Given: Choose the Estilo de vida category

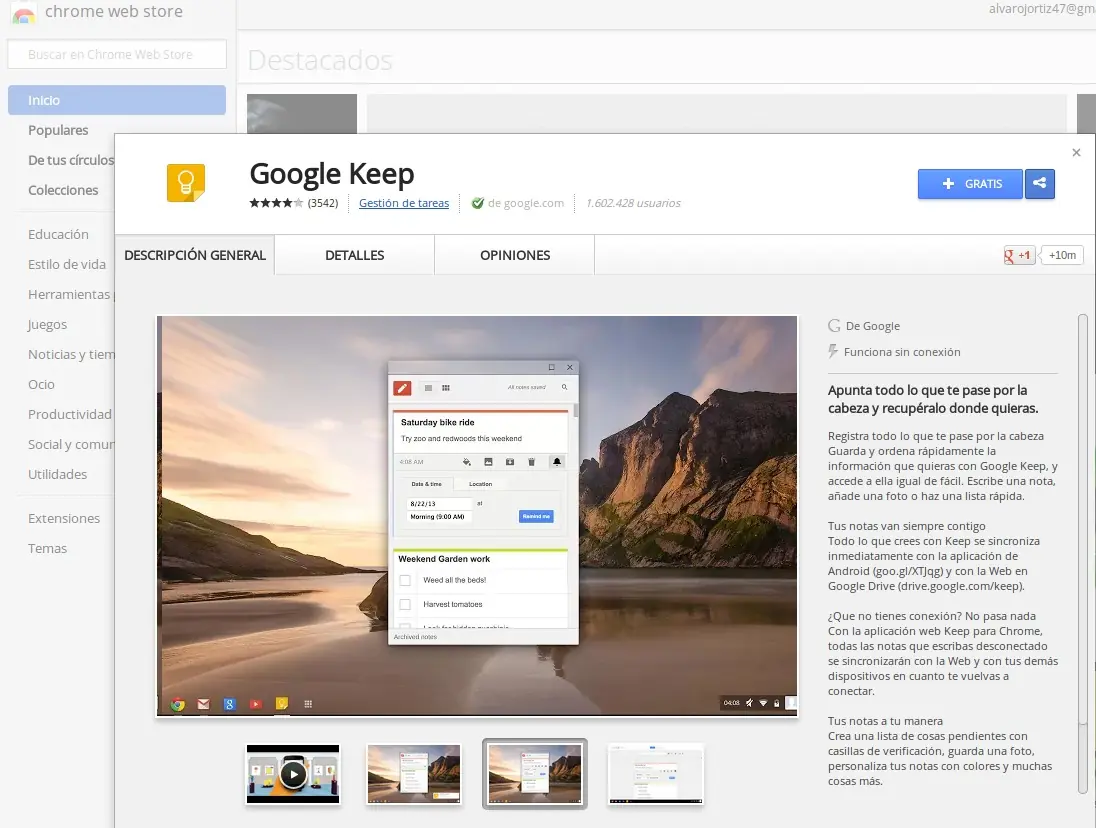Looking at the screenshot, I should [x=67, y=264].
